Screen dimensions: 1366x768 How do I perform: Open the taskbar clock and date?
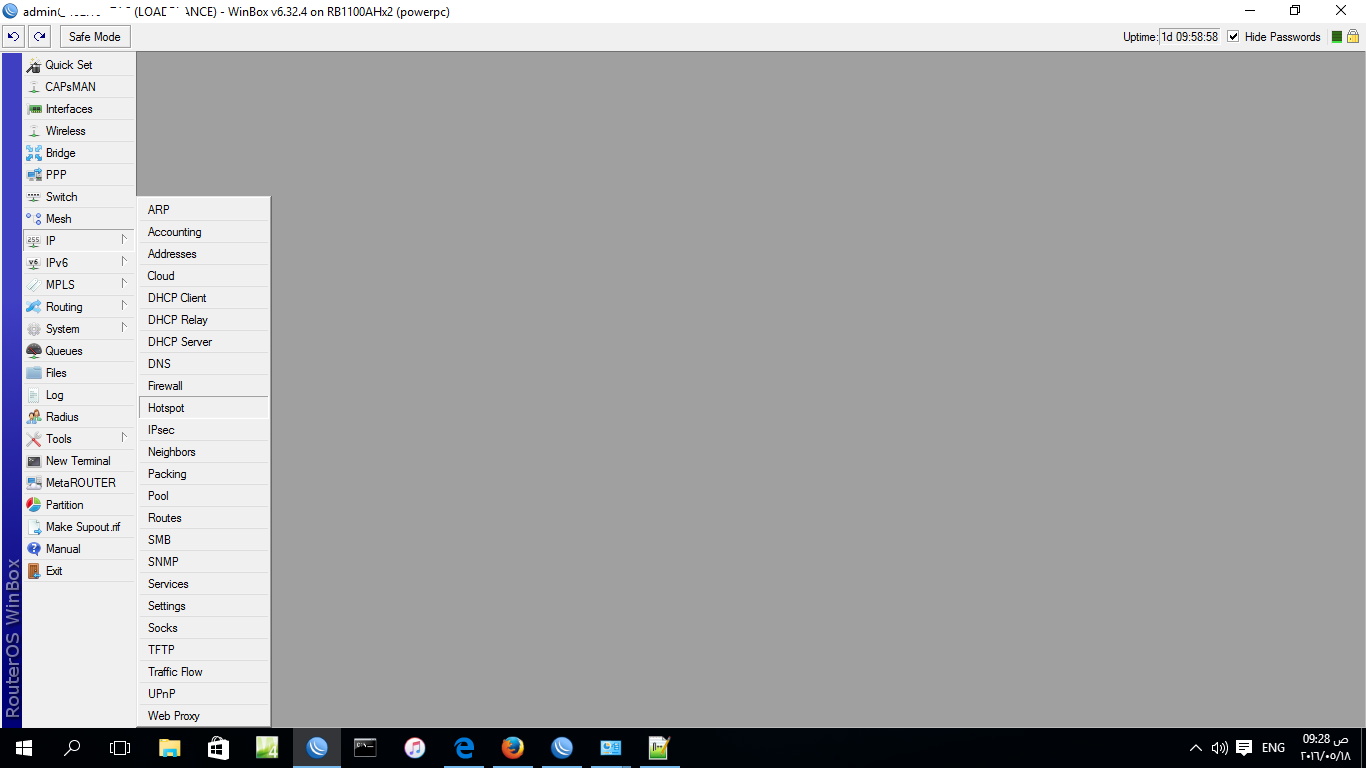coord(1325,747)
